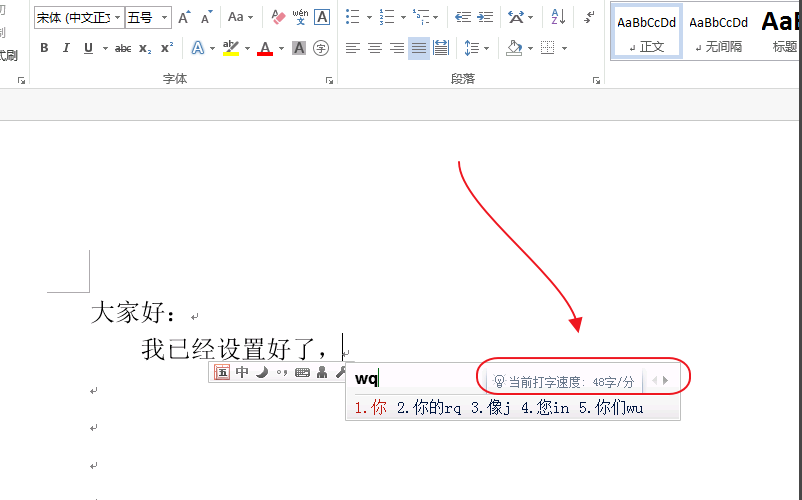This screenshot has height=500, width=802.
Task: Click the Asian Layout icon
Action: pyautogui.click(x=516, y=17)
